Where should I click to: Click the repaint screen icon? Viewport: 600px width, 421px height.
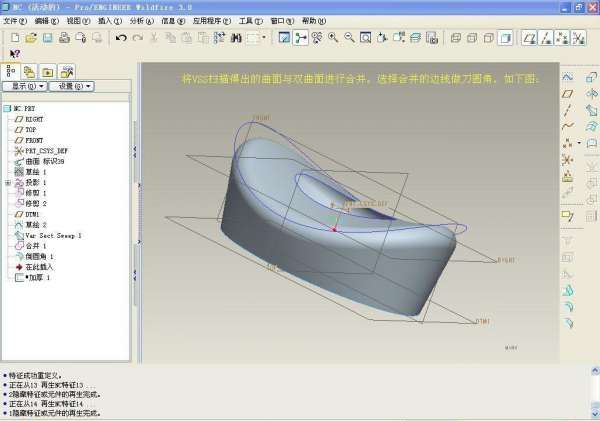284,38
